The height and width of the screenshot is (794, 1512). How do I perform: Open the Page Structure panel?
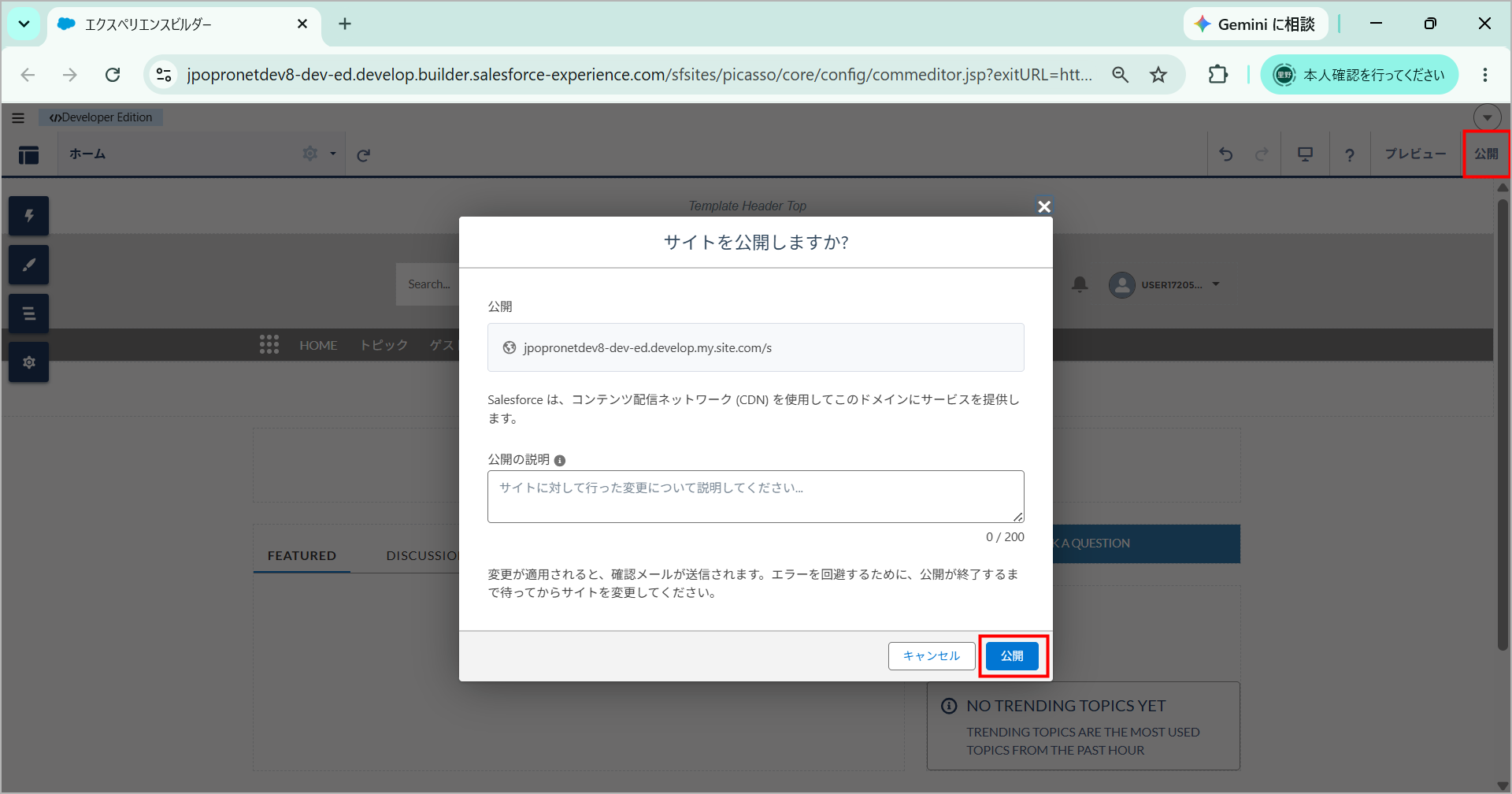point(29,314)
